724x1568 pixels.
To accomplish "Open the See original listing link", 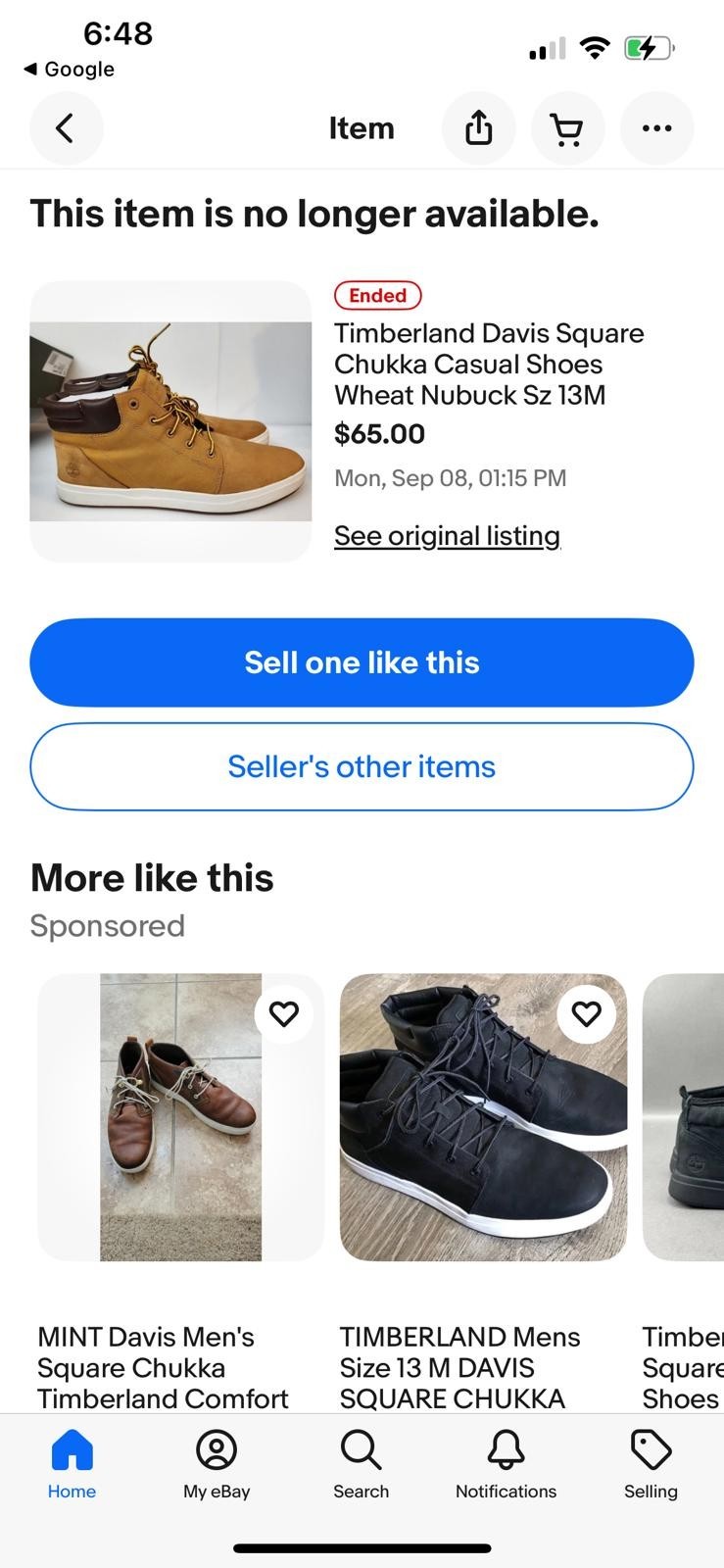I will click(x=447, y=536).
